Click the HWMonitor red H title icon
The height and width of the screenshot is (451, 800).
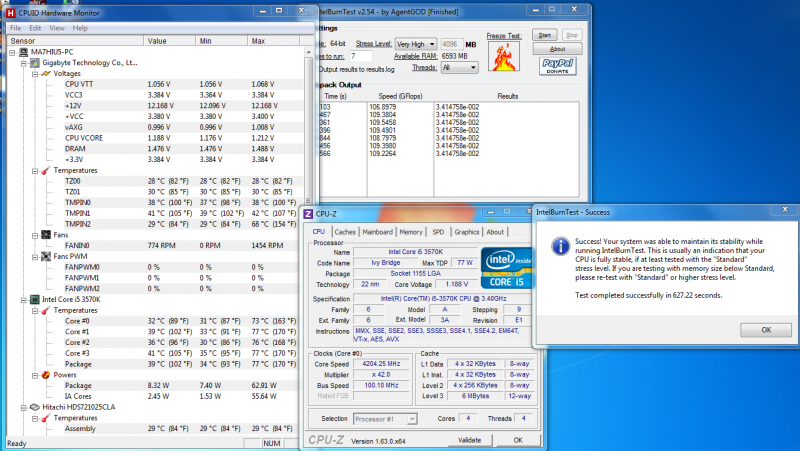tap(11, 13)
